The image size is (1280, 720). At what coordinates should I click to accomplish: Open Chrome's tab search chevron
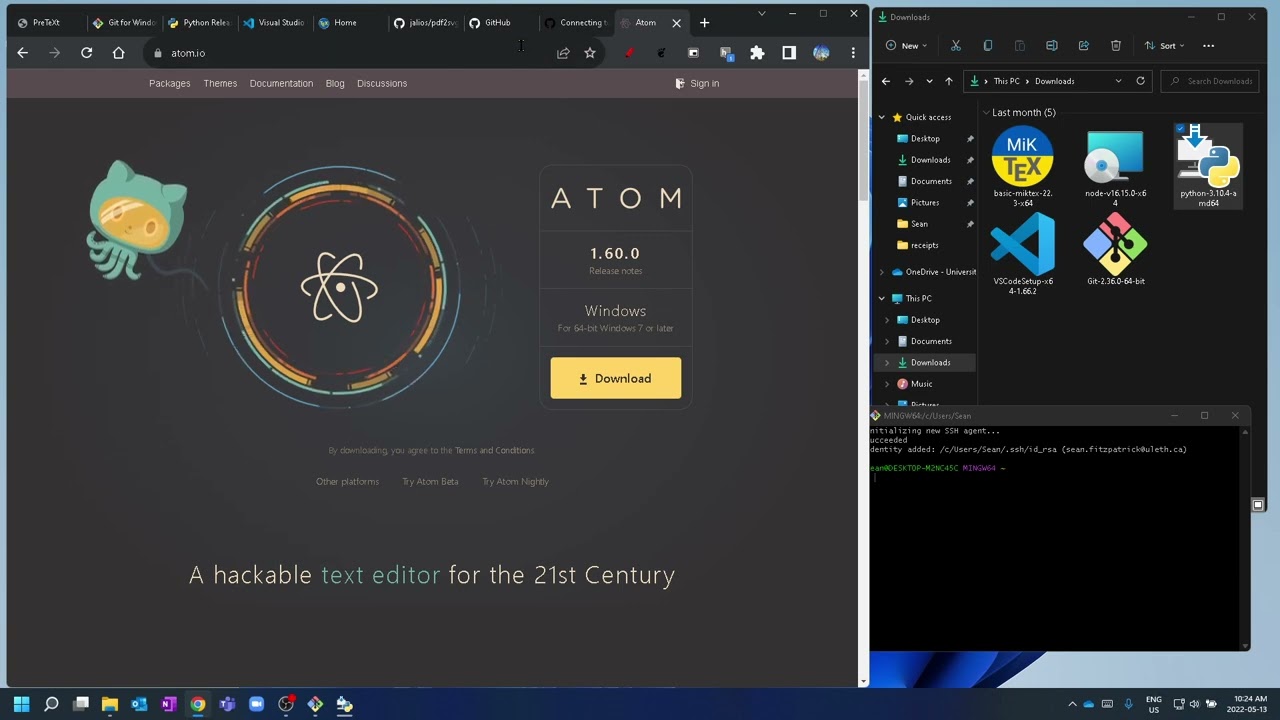pyautogui.click(x=762, y=14)
